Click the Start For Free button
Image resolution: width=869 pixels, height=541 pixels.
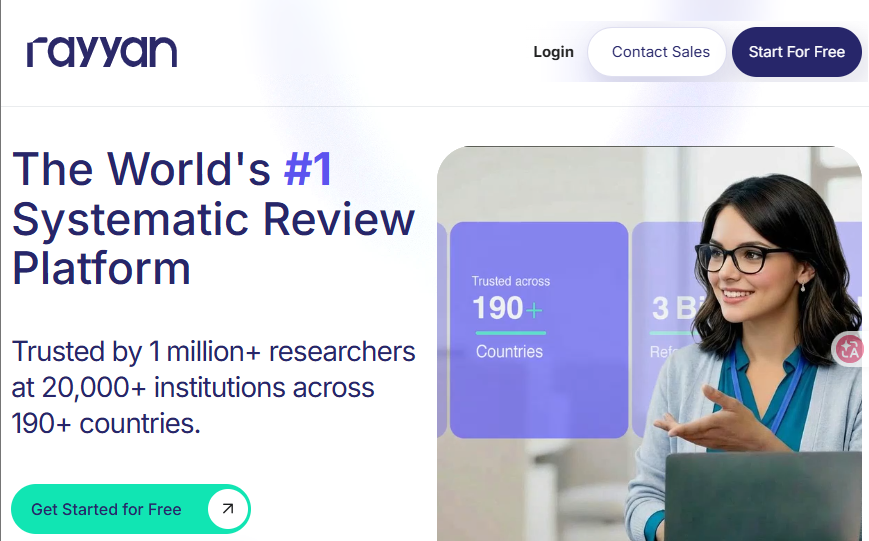(x=796, y=52)
